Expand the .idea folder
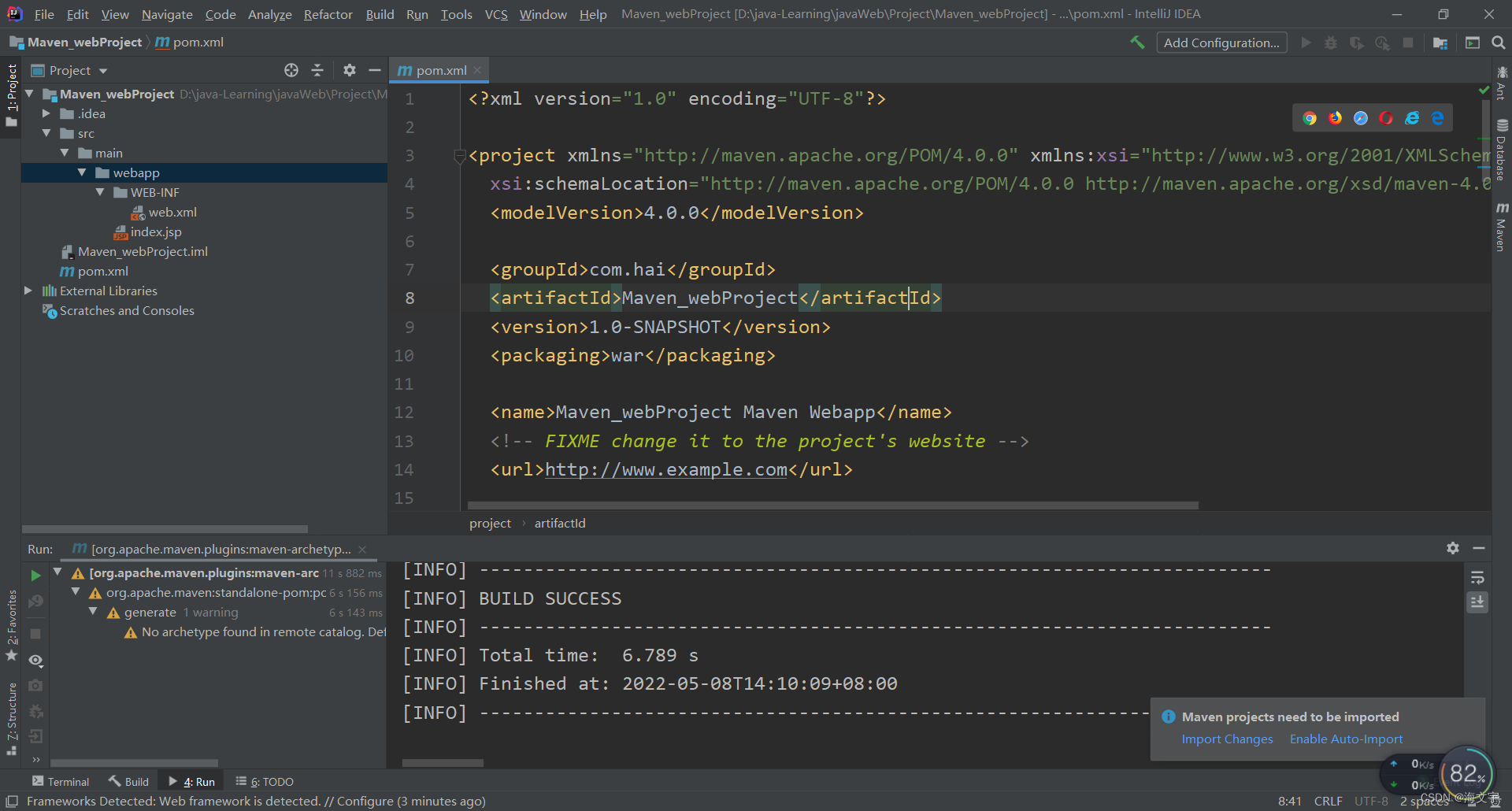 click(46, 113)
